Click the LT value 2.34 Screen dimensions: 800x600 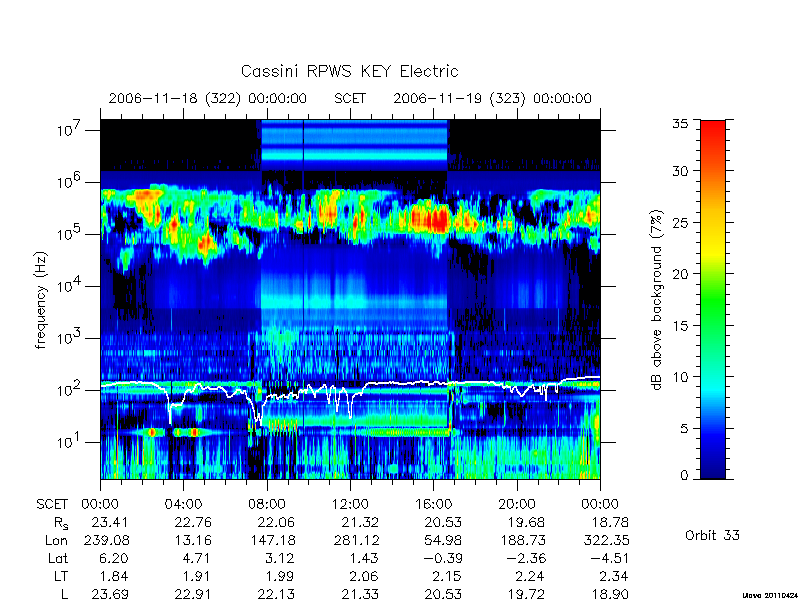(614, 576)
